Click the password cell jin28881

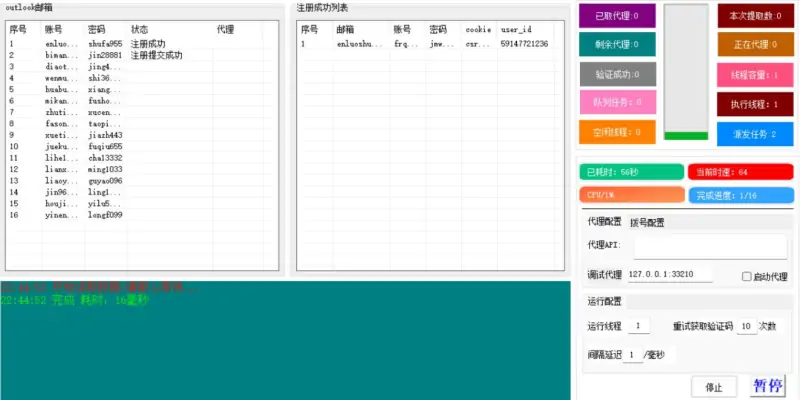tap(105, 55)
